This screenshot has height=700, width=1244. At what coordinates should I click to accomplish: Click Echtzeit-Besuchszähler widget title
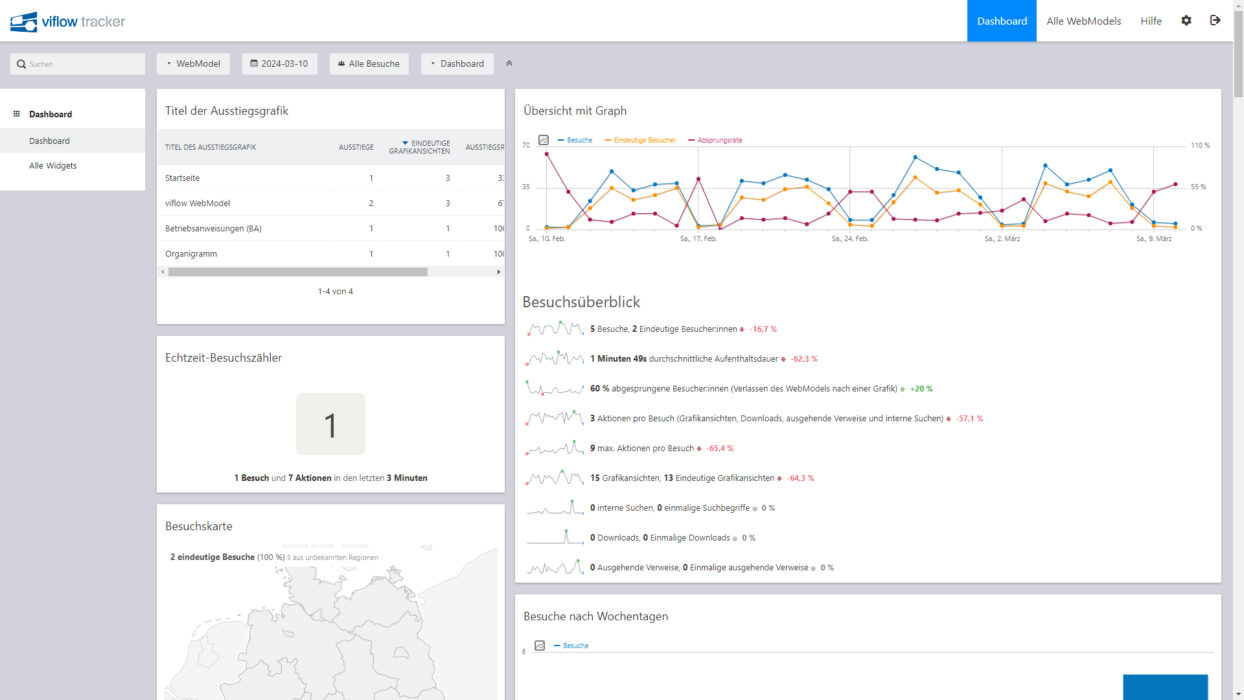[223, 358]
